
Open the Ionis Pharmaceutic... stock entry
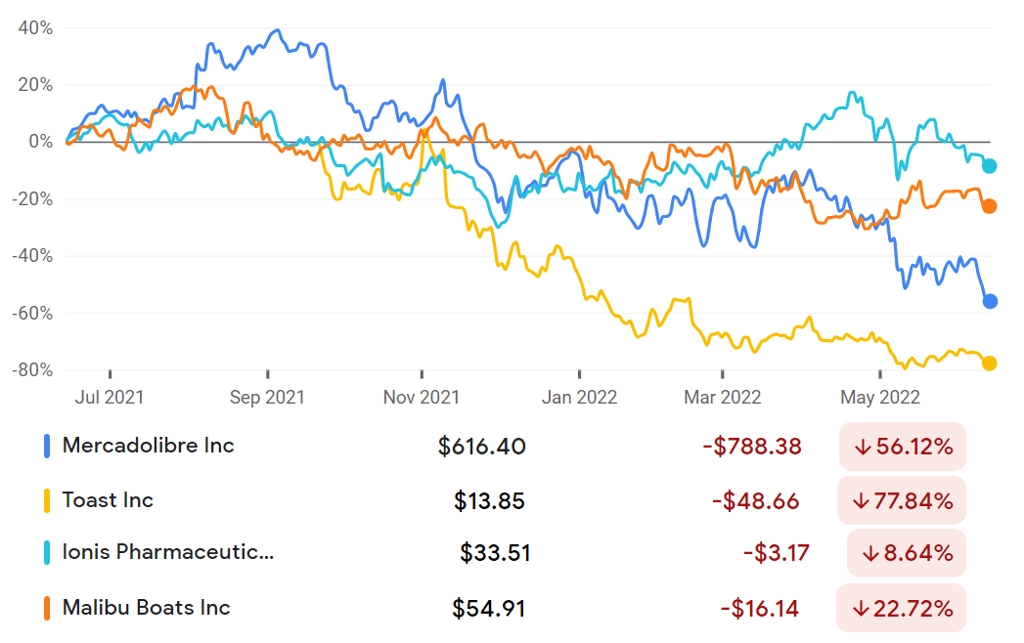click(168, 552)
